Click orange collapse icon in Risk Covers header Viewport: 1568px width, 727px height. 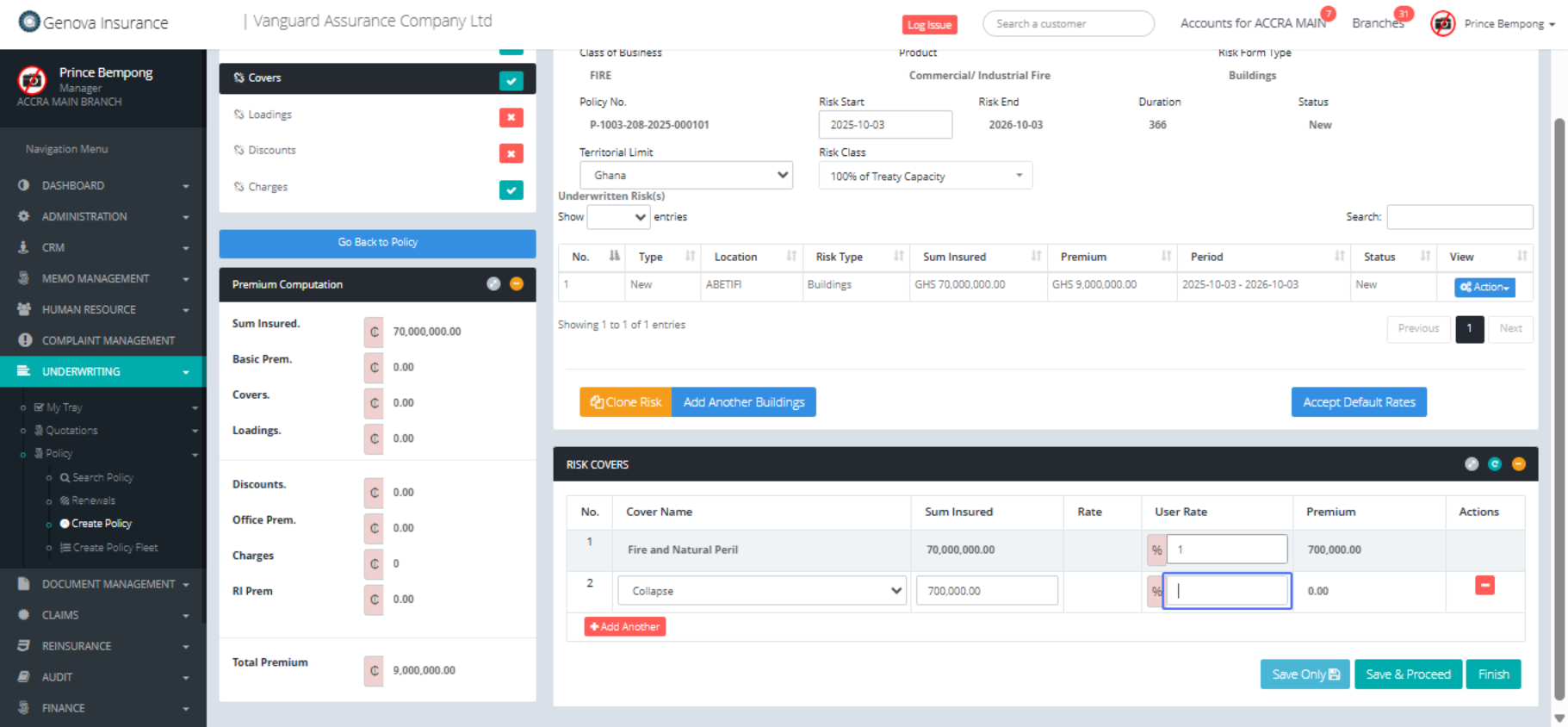(1518, 464)
